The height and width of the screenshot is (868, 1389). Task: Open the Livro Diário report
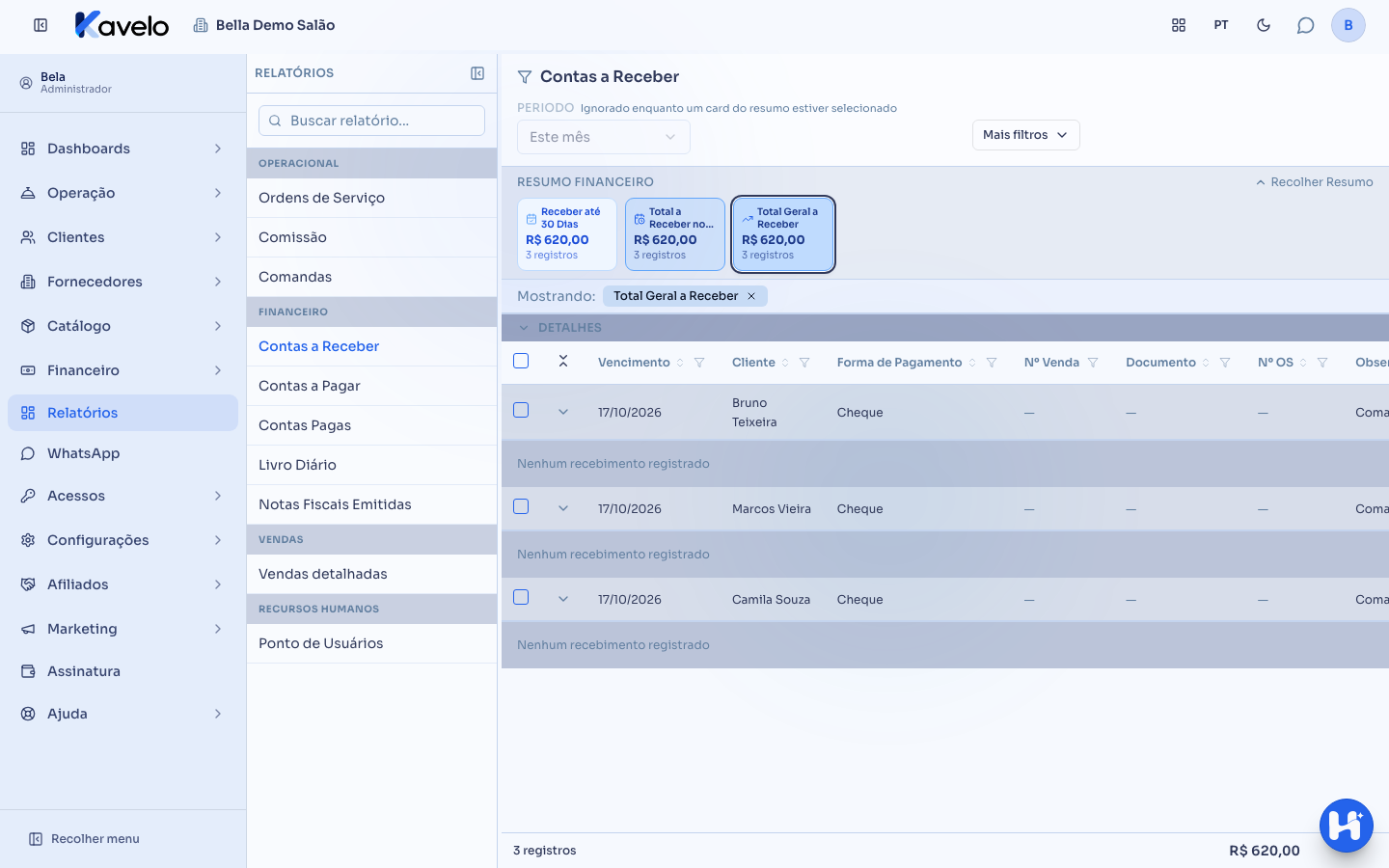[371, 465]
